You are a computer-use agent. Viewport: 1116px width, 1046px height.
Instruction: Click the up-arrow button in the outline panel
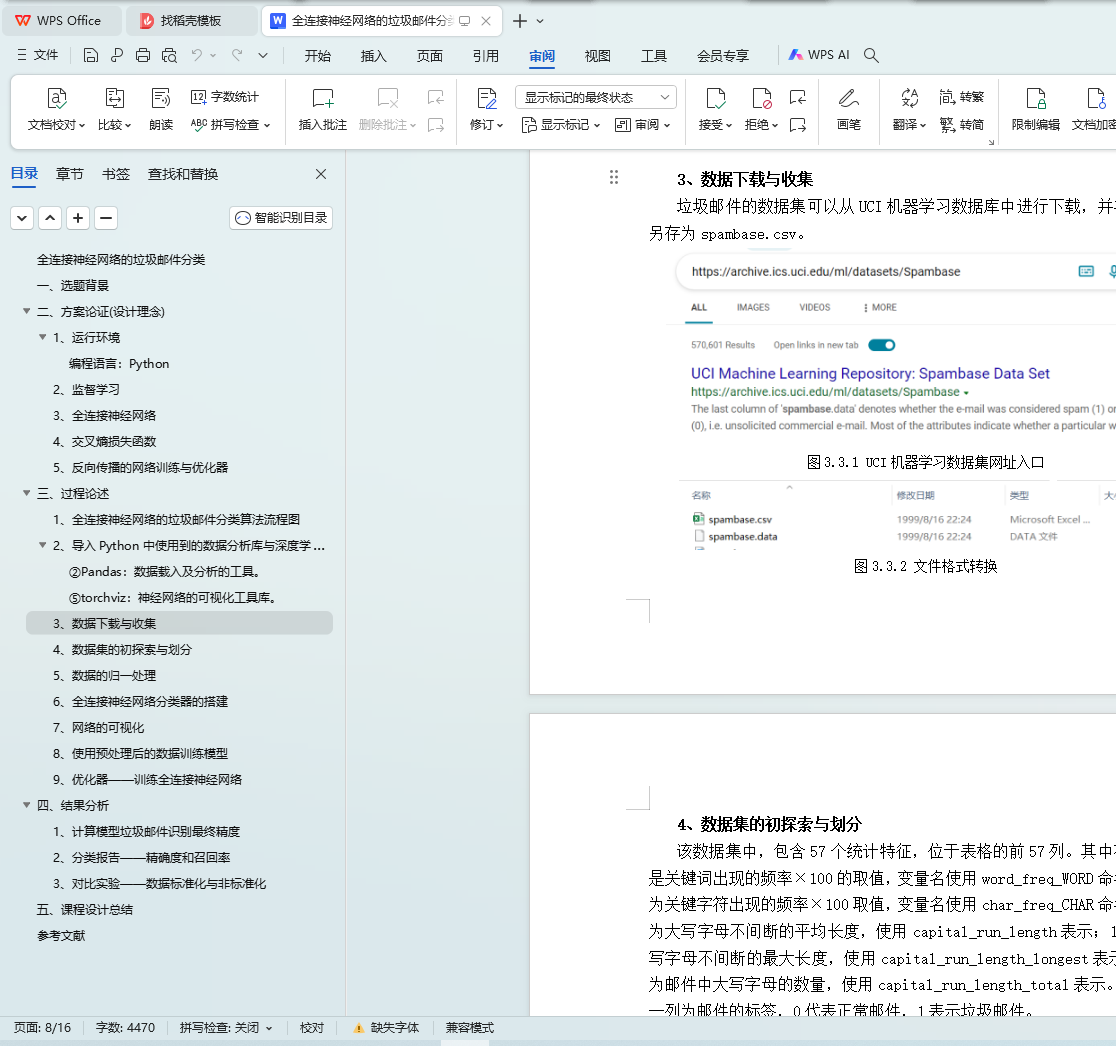[x=50, y=218]
